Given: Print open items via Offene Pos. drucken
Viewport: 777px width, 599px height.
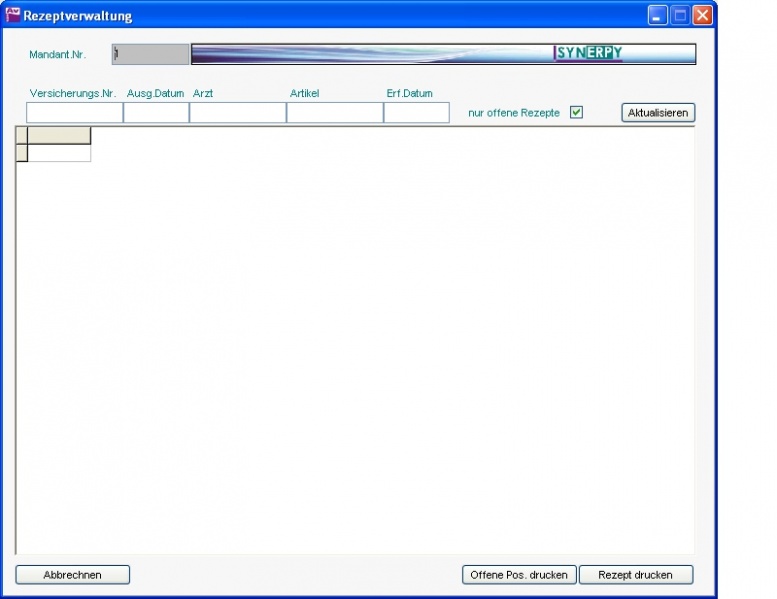Looking at the screenshot, I should (x=518, y=575).
